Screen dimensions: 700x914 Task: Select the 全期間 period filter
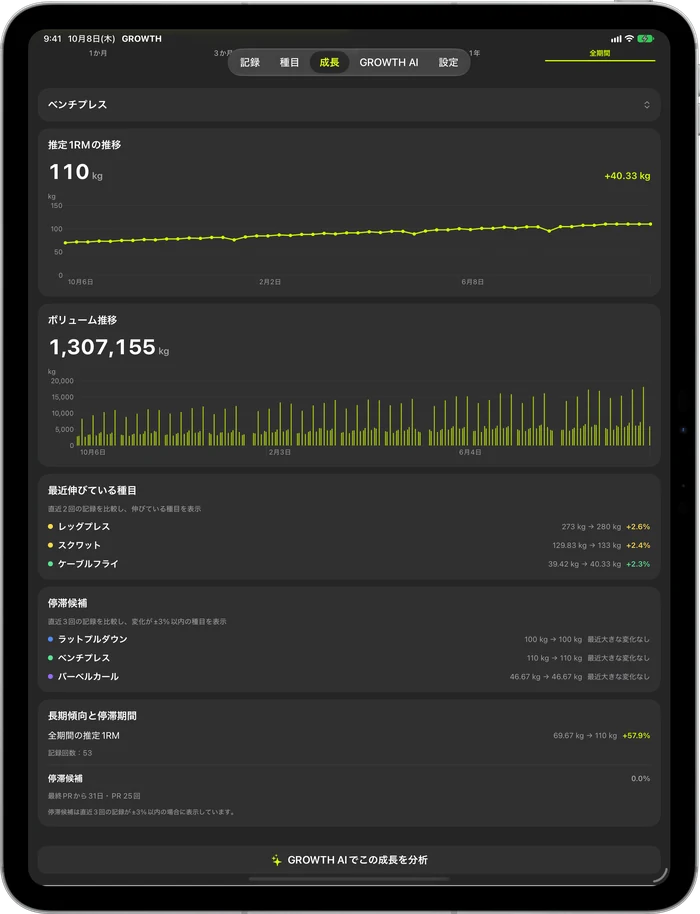point(600,53)
